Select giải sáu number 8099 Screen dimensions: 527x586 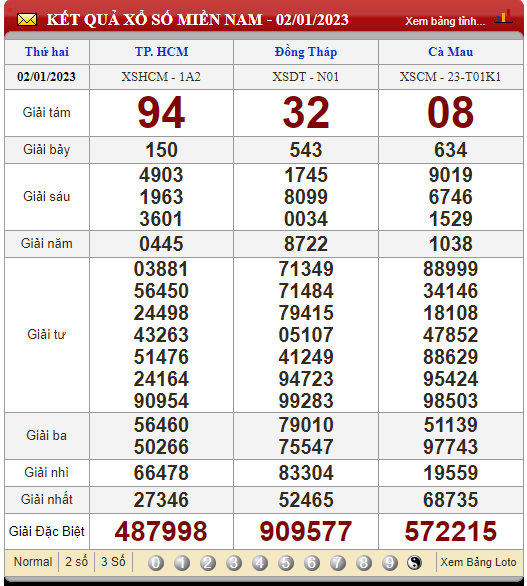pyautogui.click(x=306, y=197)
